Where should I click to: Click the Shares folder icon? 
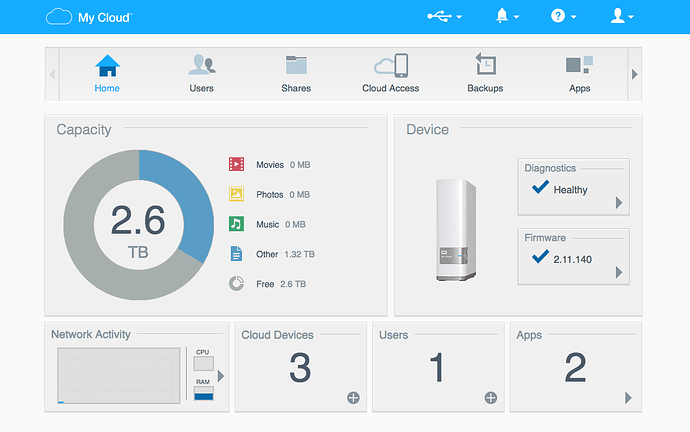[296, 65]
